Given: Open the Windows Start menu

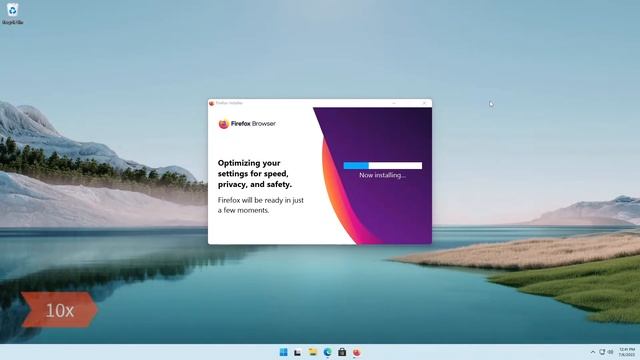Looking at the screenshot, I should 283,352.
